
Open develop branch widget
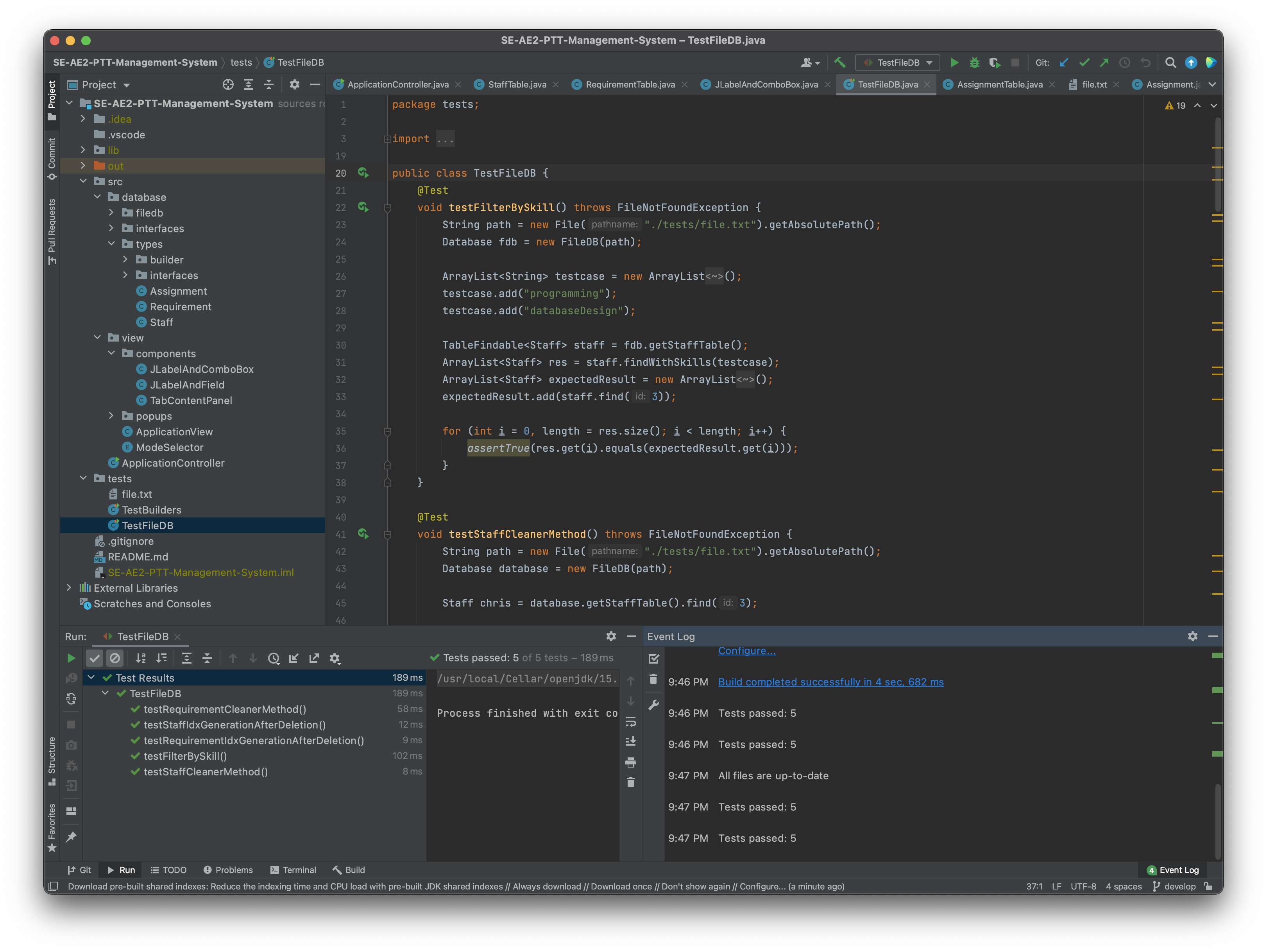pyautogui.click(x=1174, y=886)
